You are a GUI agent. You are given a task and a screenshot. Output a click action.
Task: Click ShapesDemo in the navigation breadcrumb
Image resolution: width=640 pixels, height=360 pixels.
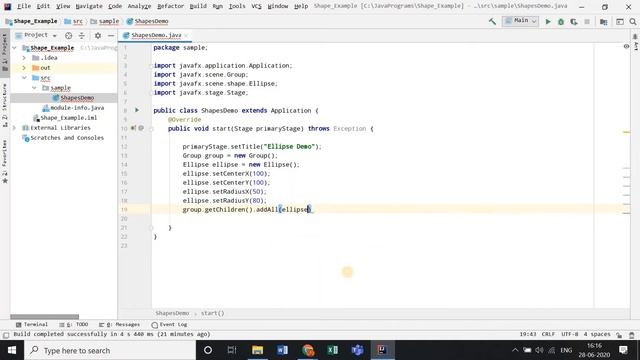coord(147,21)
